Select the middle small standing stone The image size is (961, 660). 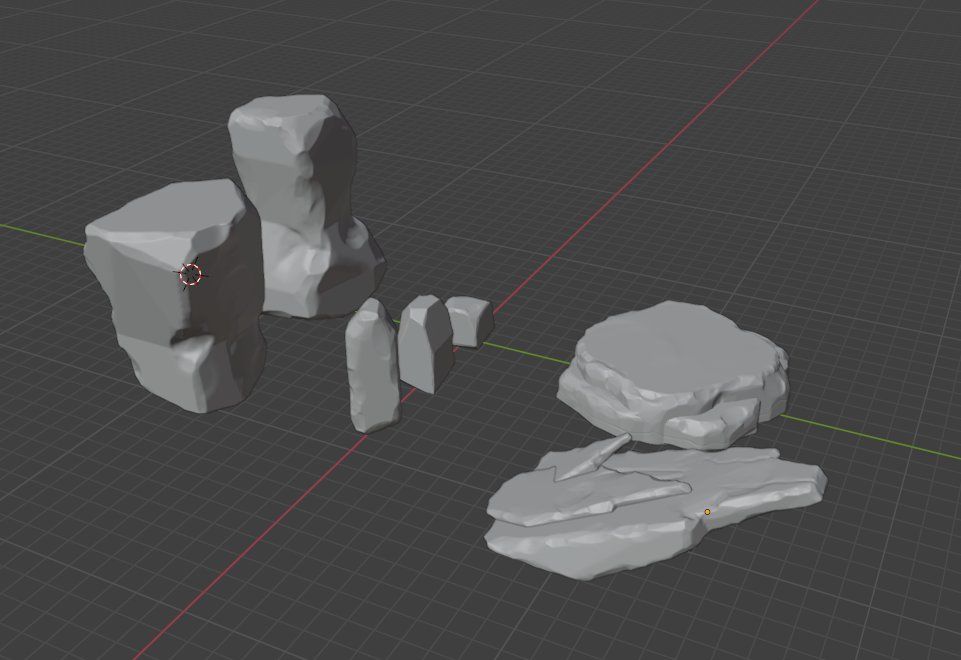pyautogui.click(x=426, y=344)
